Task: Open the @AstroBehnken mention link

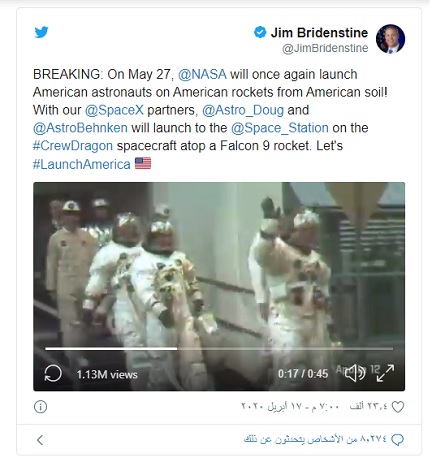Action: click(x=80, y=128)
